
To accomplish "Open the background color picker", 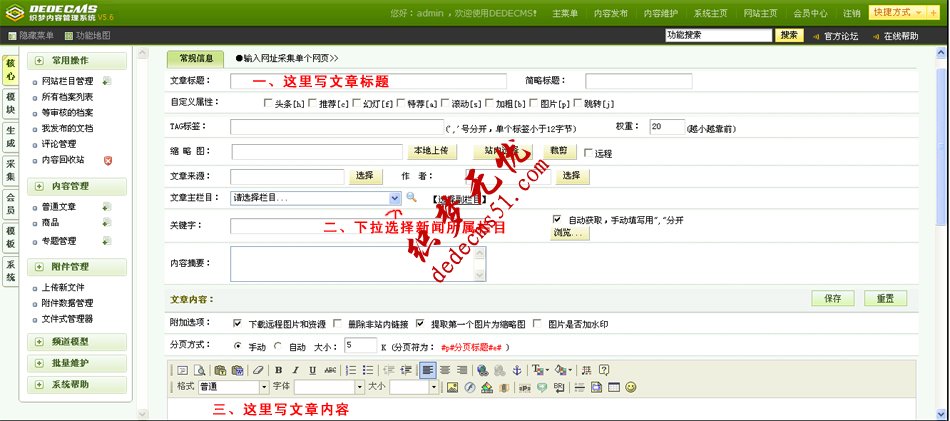I will coord(563,370).
